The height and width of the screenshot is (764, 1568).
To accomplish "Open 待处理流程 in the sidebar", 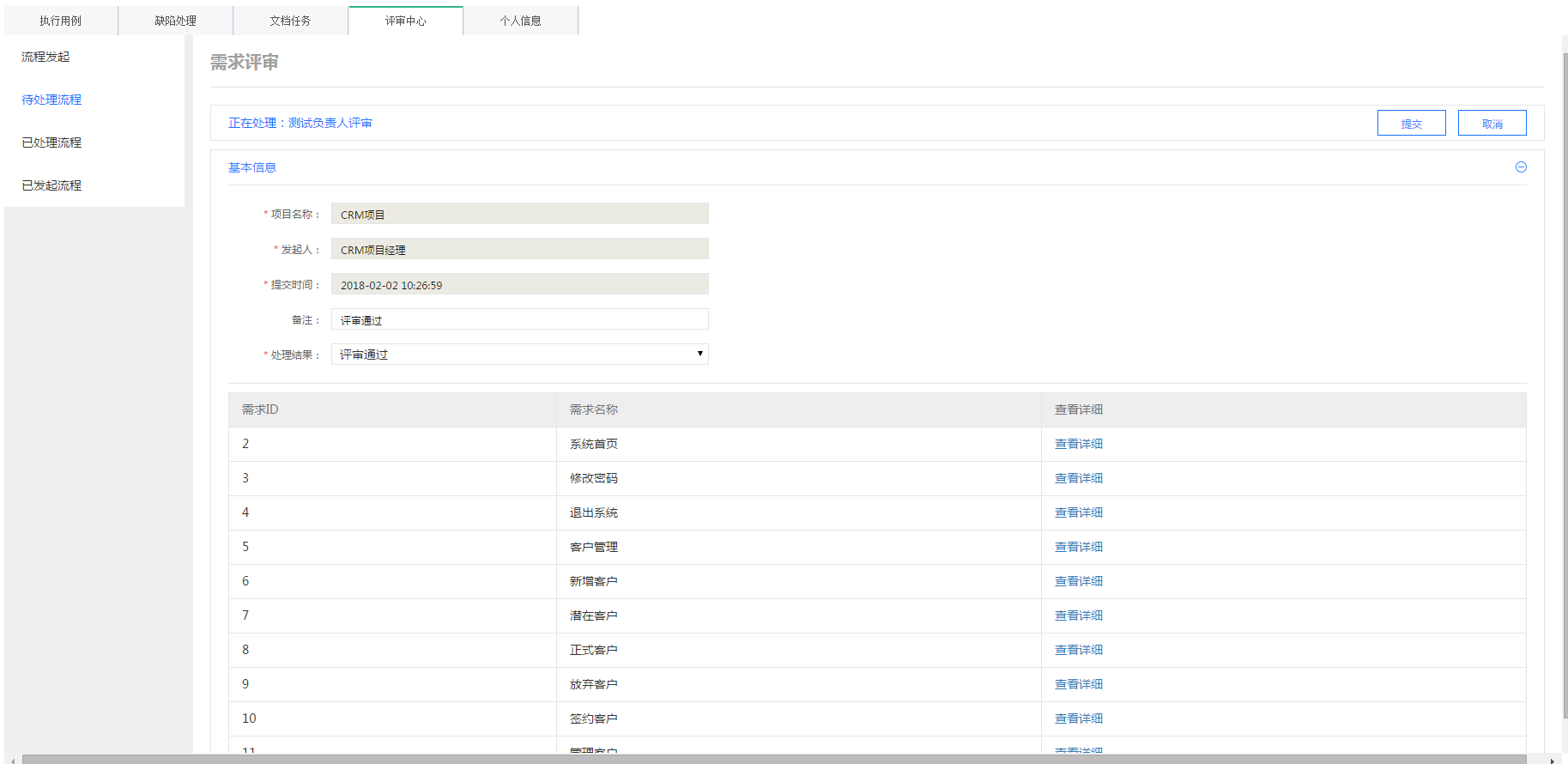I will pyautogui.click(x=51, y=100).
